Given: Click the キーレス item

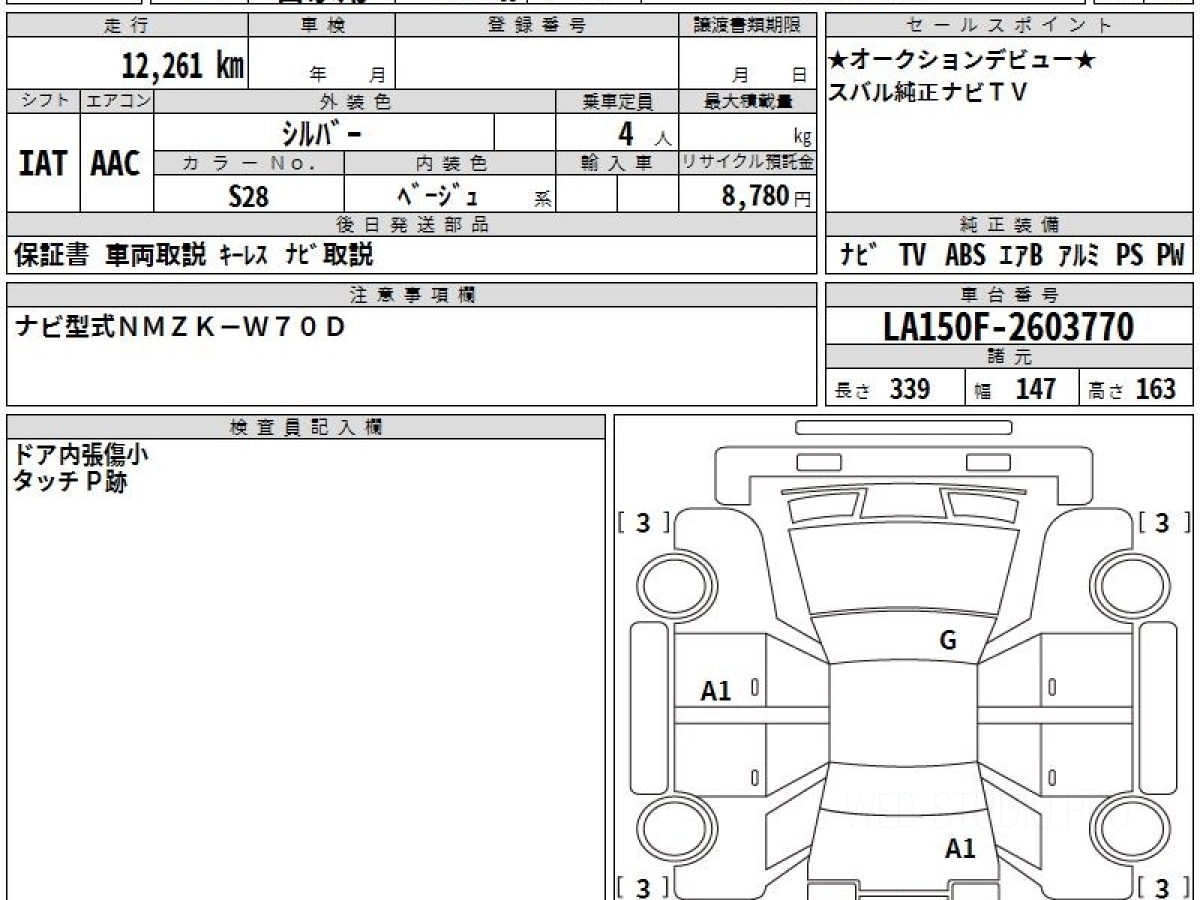Looking at the screenshot, I should [244, 256].
